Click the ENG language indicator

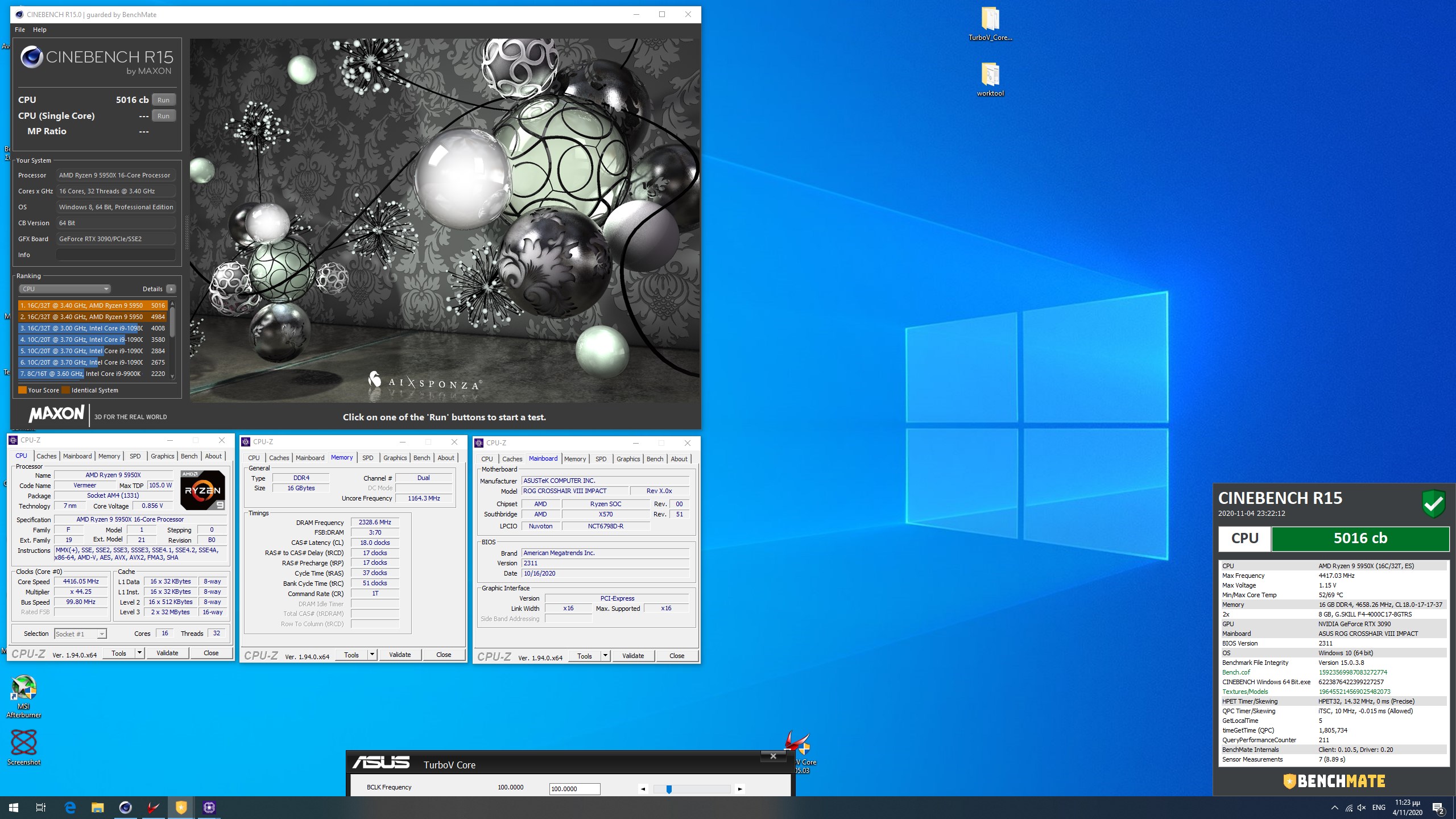coord(1379,808)
